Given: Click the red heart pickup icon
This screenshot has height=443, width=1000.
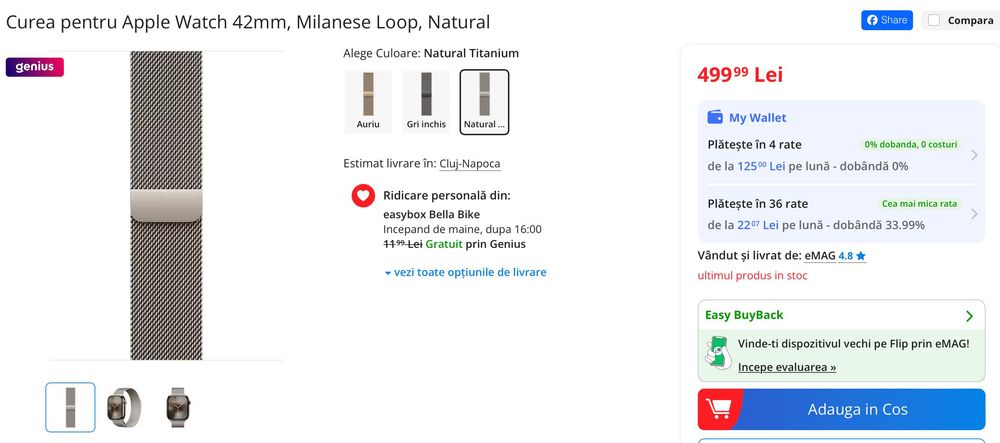Looking at the screenshot, I should 363,195.
